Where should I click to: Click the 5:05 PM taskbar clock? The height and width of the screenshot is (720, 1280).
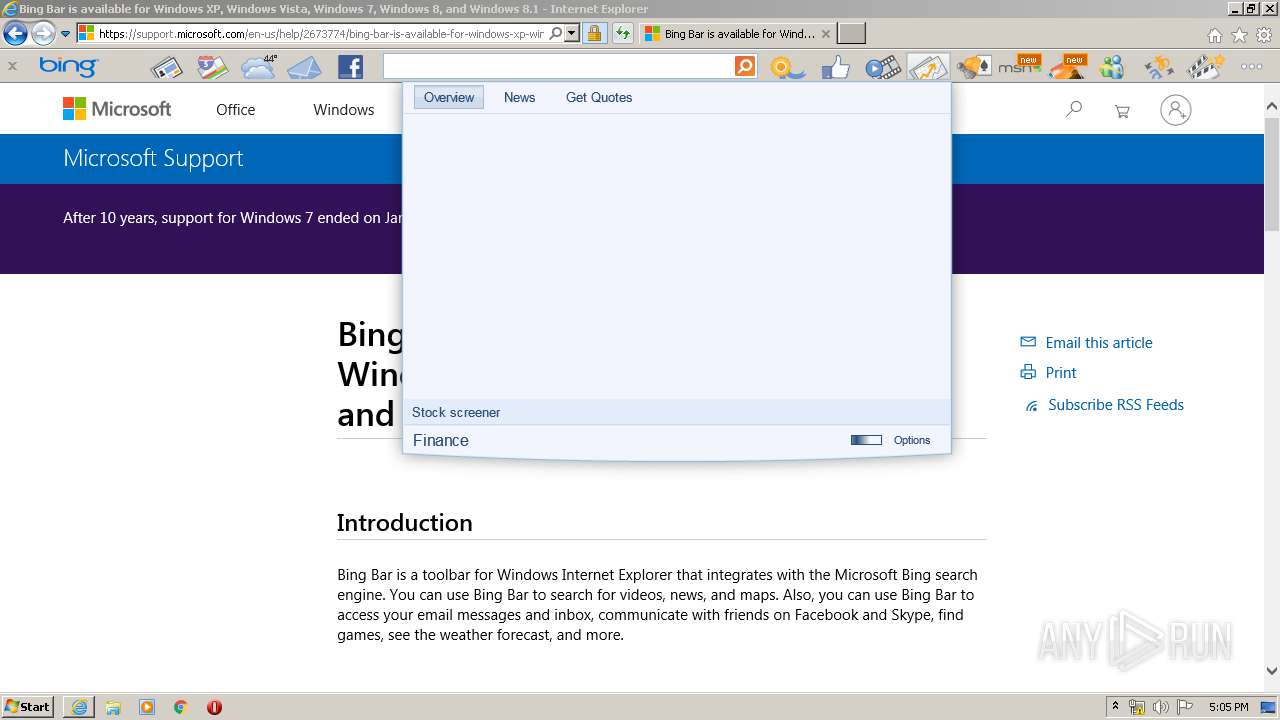coord(1229,707)
